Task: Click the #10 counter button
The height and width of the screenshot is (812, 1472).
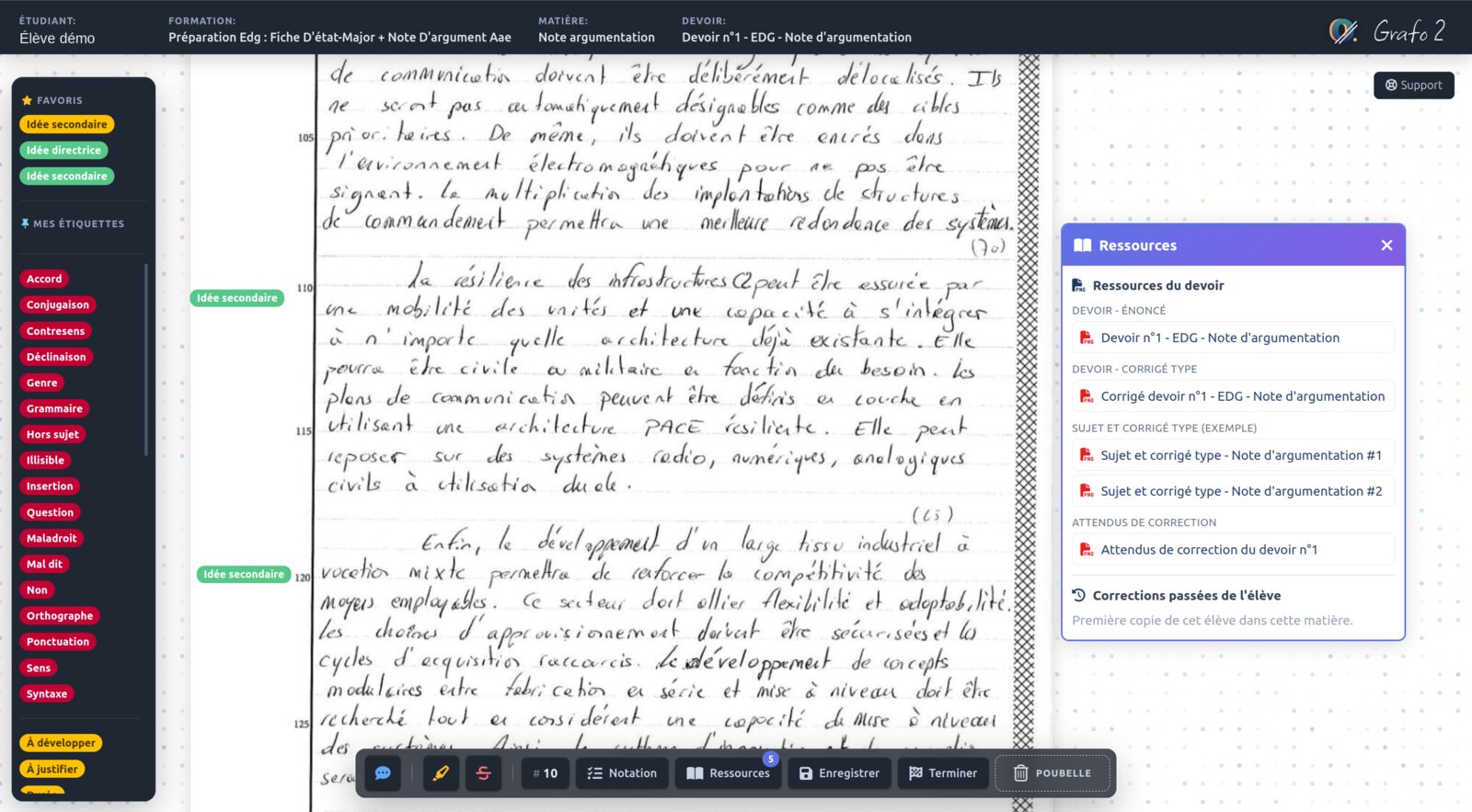Action: (546, 773)
